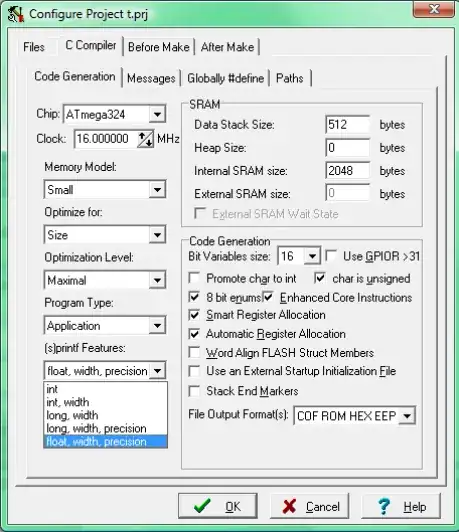This screenshot has width=459, height=532.
Task: Open the Chip ATmega324 dropdown
Action: [157, 114]
